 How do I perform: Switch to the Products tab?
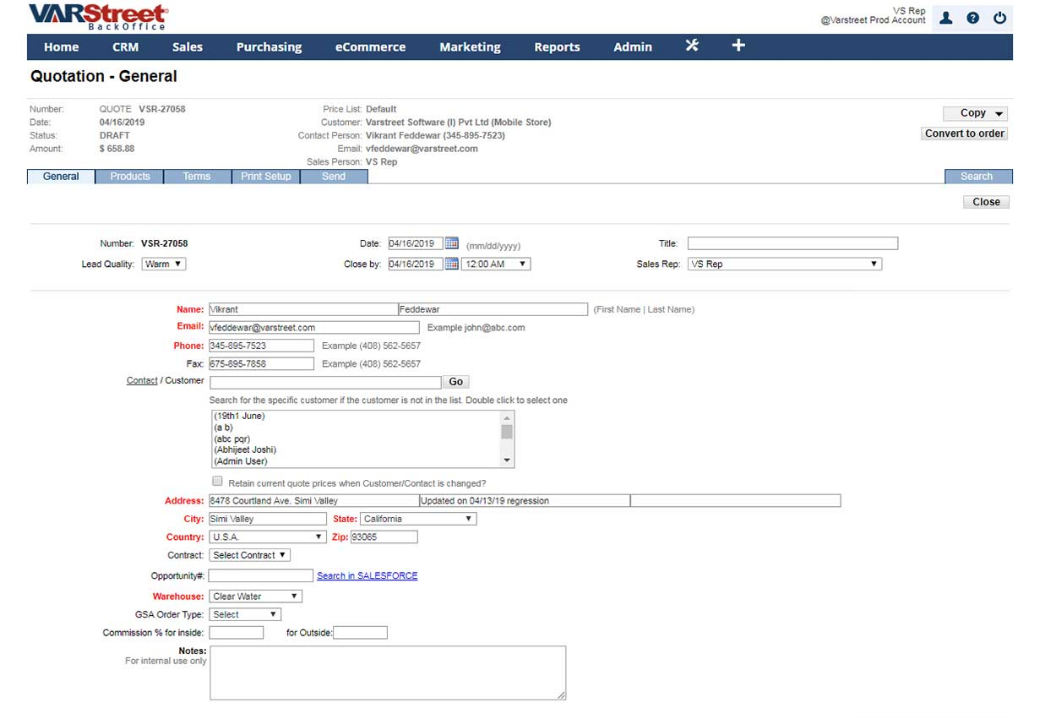(x=131, y=176)
